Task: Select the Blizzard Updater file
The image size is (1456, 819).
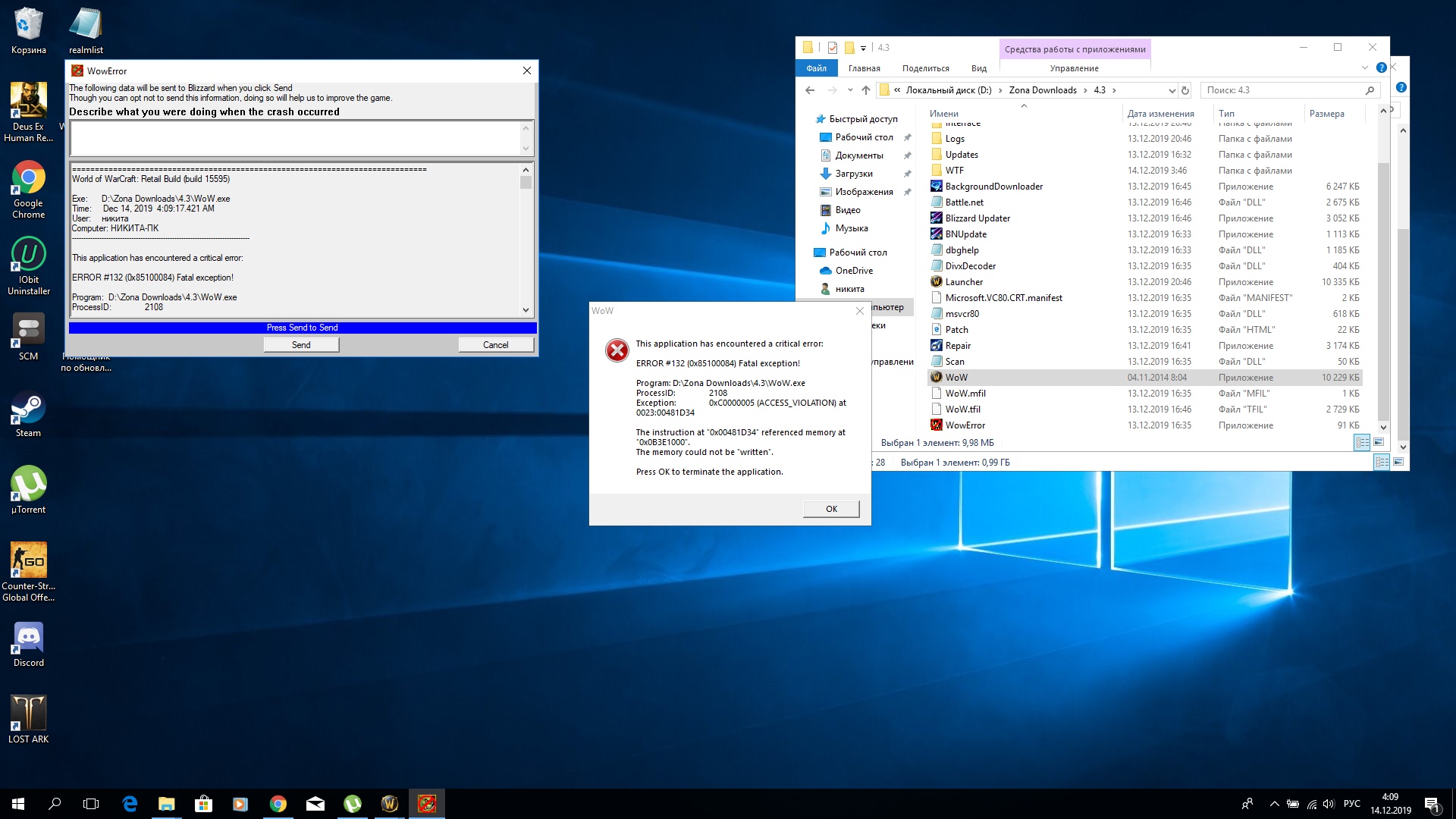Action: pyautogui.click(x=977, y=218)
